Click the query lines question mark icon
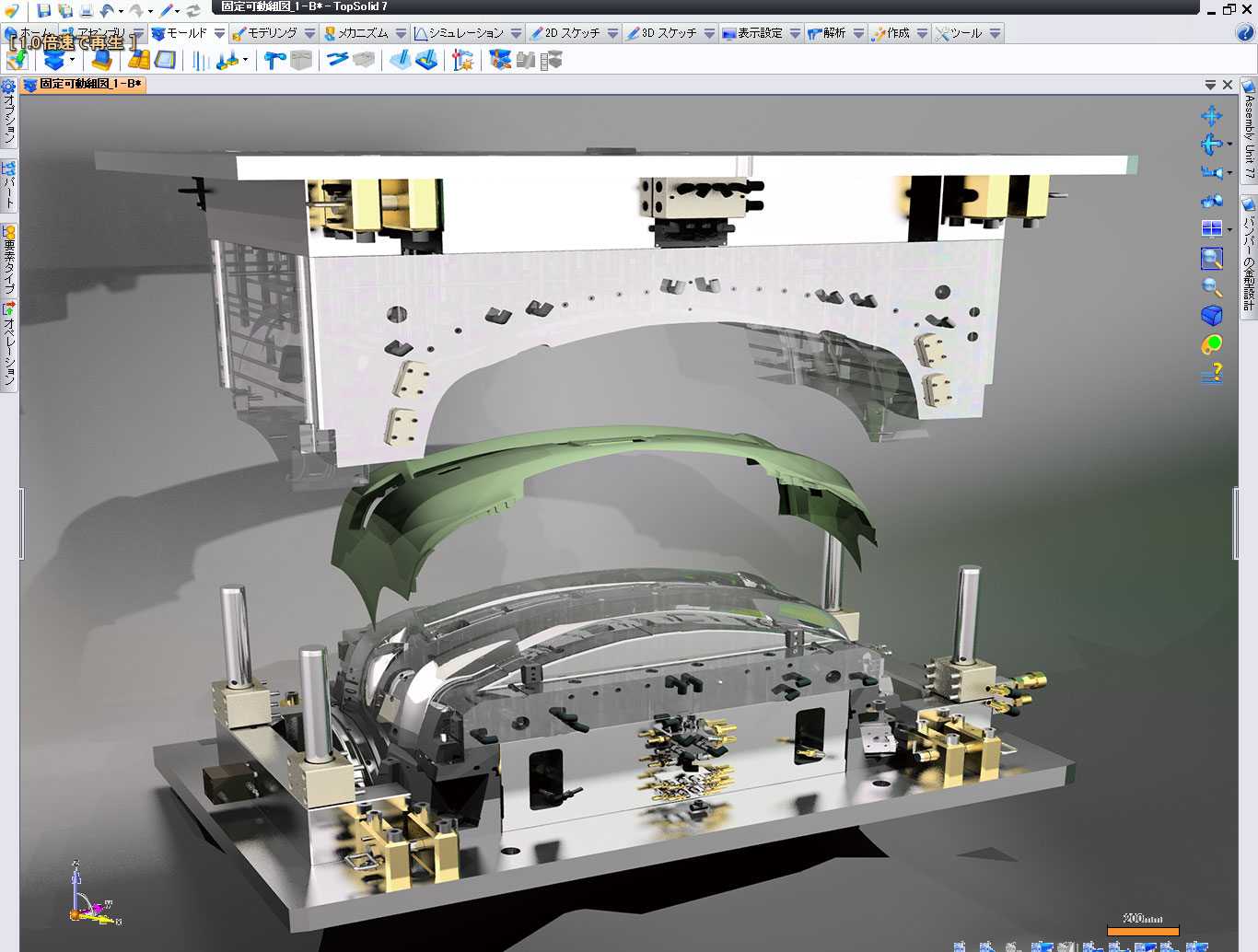The height and width of the screenshot is (952, 1258). (1212, 373)
